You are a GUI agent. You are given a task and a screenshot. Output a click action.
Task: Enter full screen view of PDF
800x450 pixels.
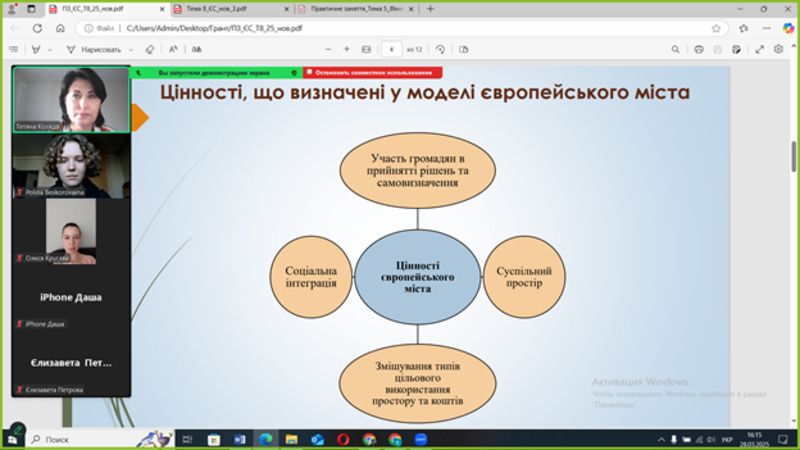(760, 49)
